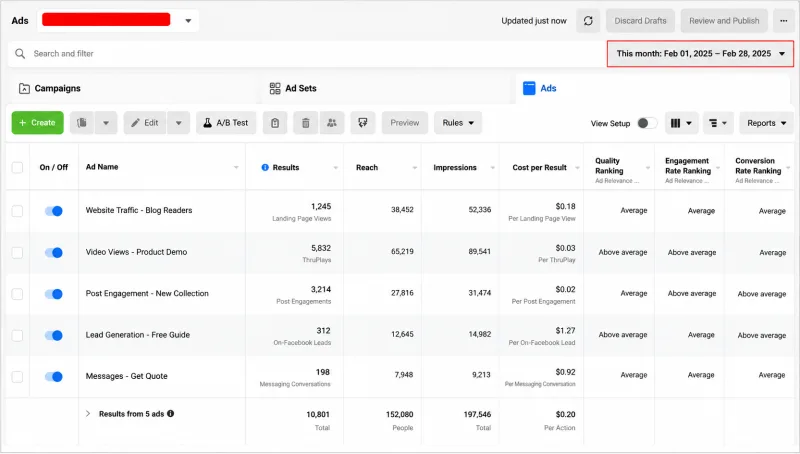This screenshot has height=454, width=800.
Task: Click the Edit button
Action: coord(145,123)
